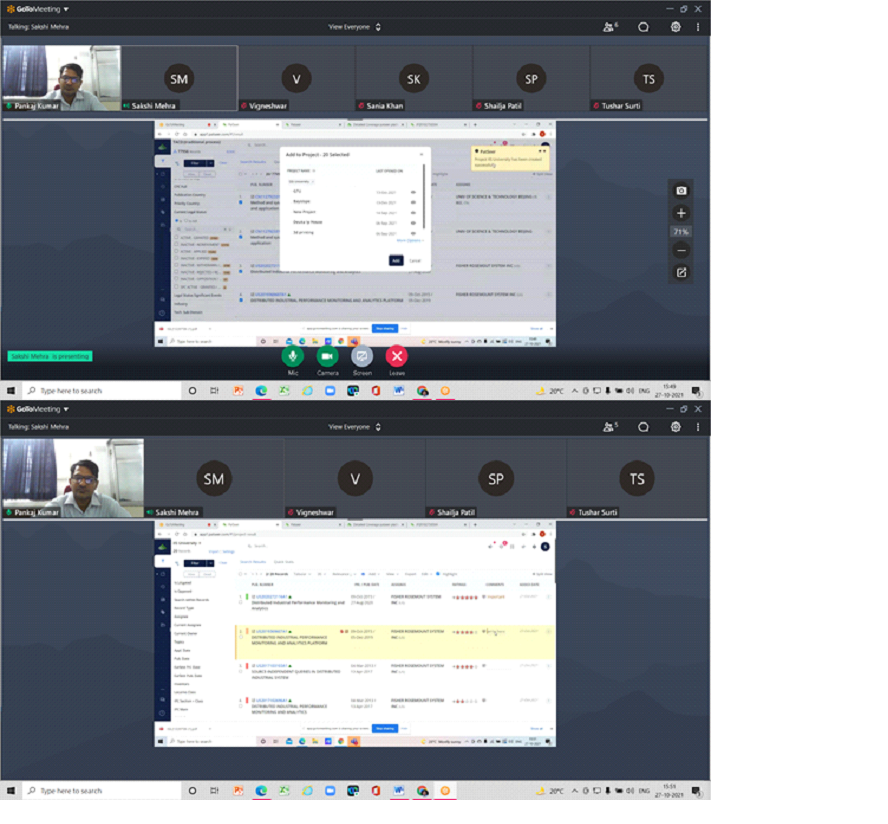Open the three-dot more options menu
The width and height of the screenshot is (888, 824).
(x=699, y=27)
